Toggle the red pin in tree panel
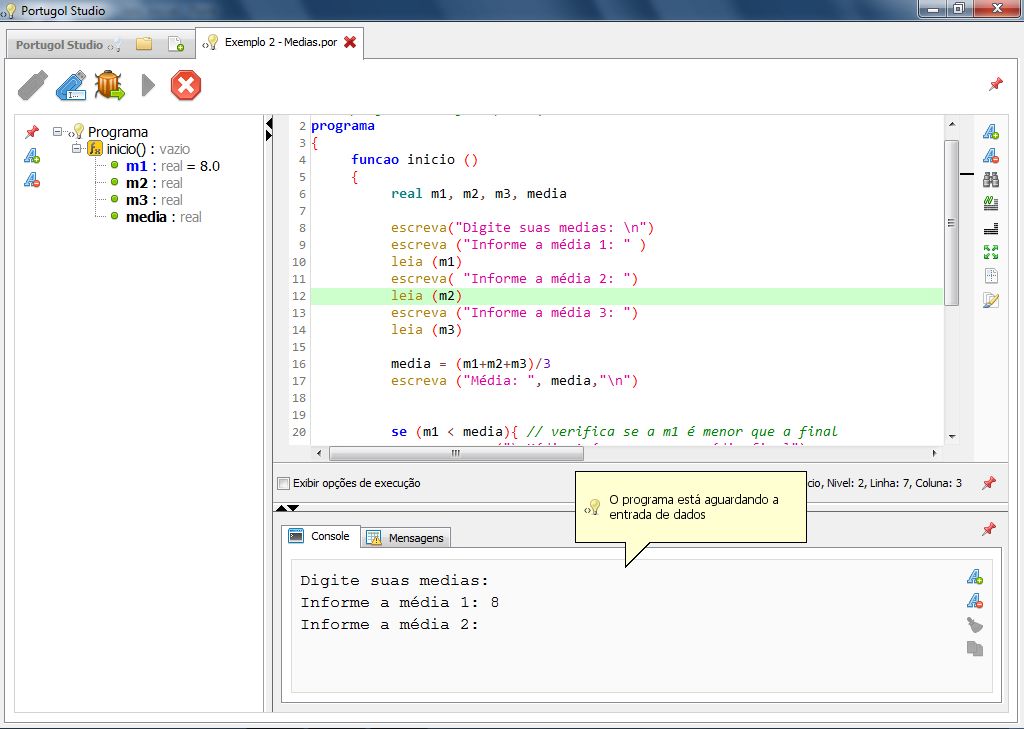Viewport: 1024px width, 729px height. [x=32, y=132]
